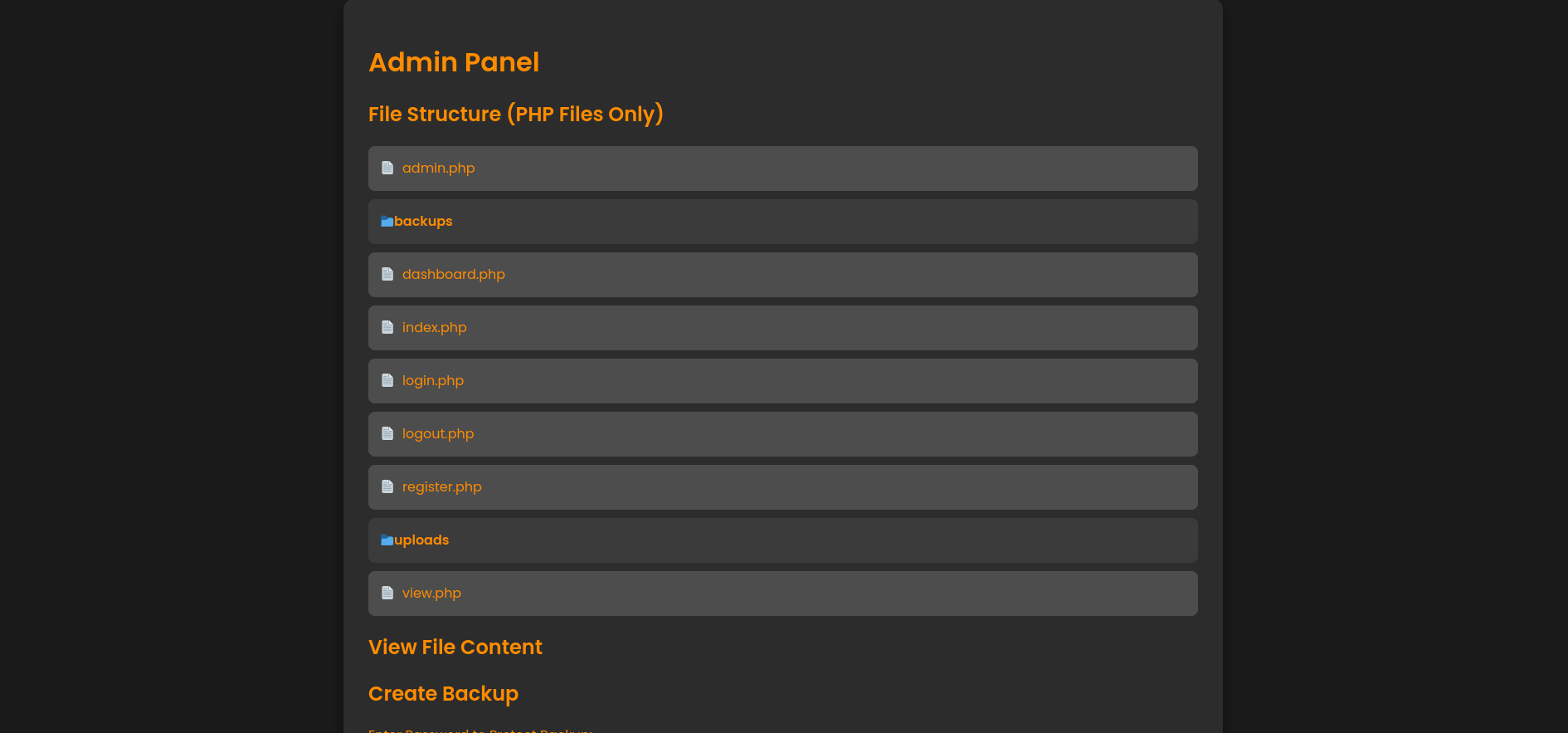Click the Create Backup section heading
Viewport: 1568px width, 733px height.
click(443, 694)
